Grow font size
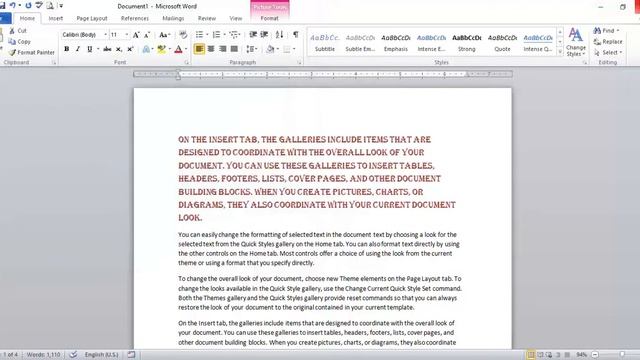This screenshot has height=360, width=640. click(x=136, y=35)
